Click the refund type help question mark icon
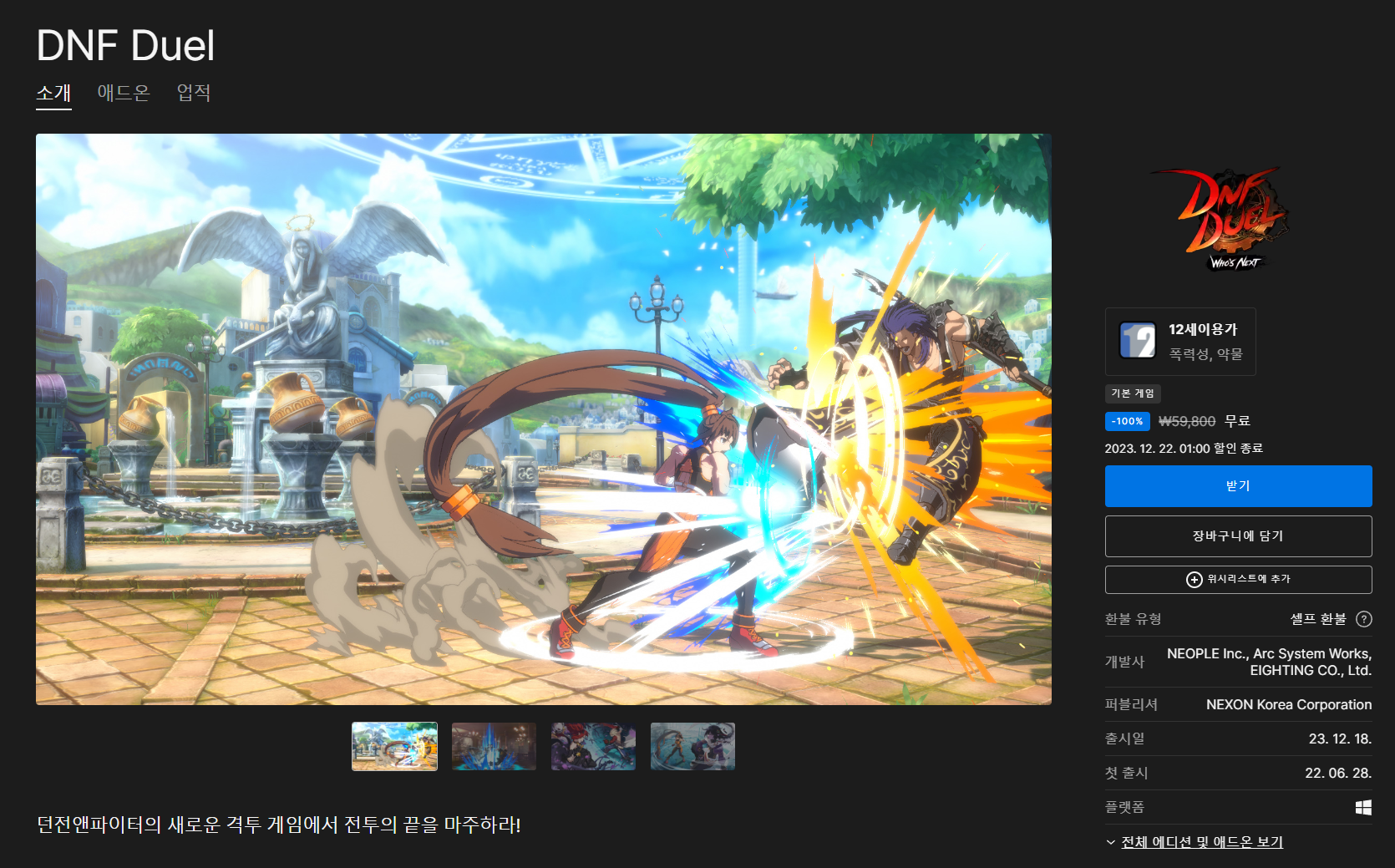This screenshot has height=868, width=1395. pyautogui.click(x=1364, y=619)
